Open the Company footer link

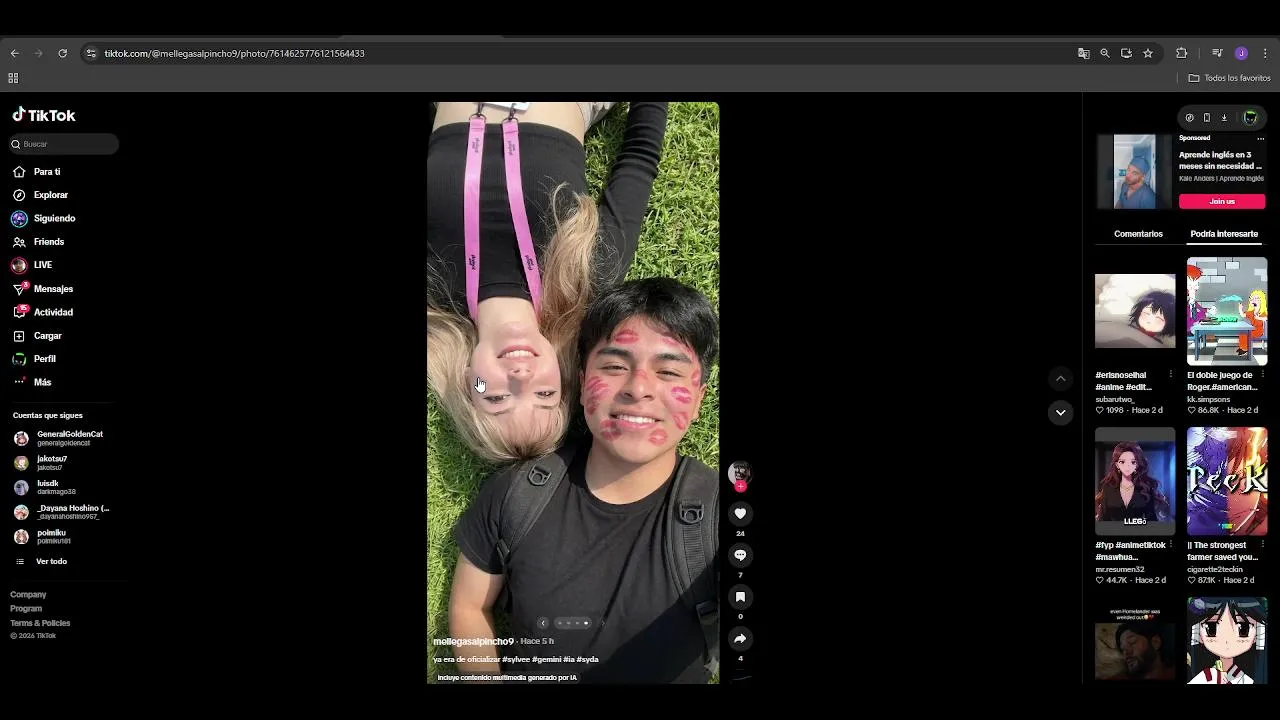28,595
